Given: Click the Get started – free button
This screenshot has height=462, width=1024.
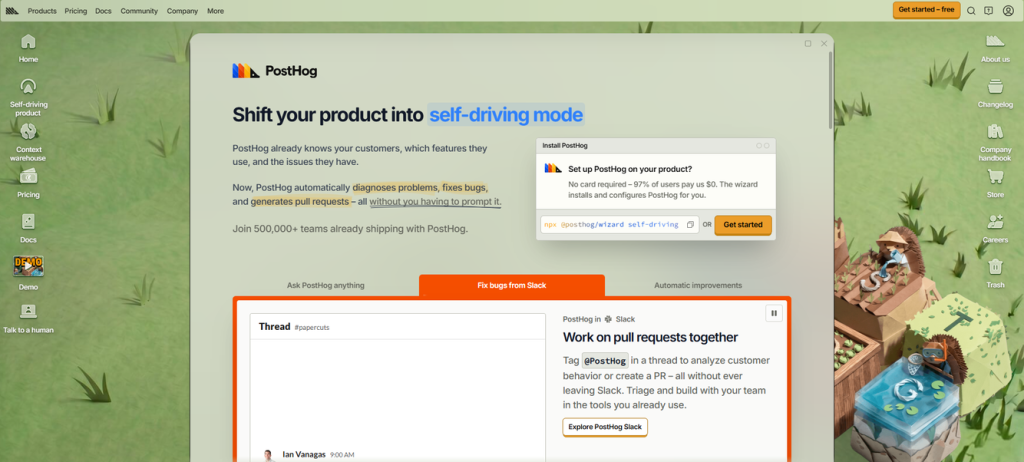Looking at the screenshot, I should click(927, 10).
